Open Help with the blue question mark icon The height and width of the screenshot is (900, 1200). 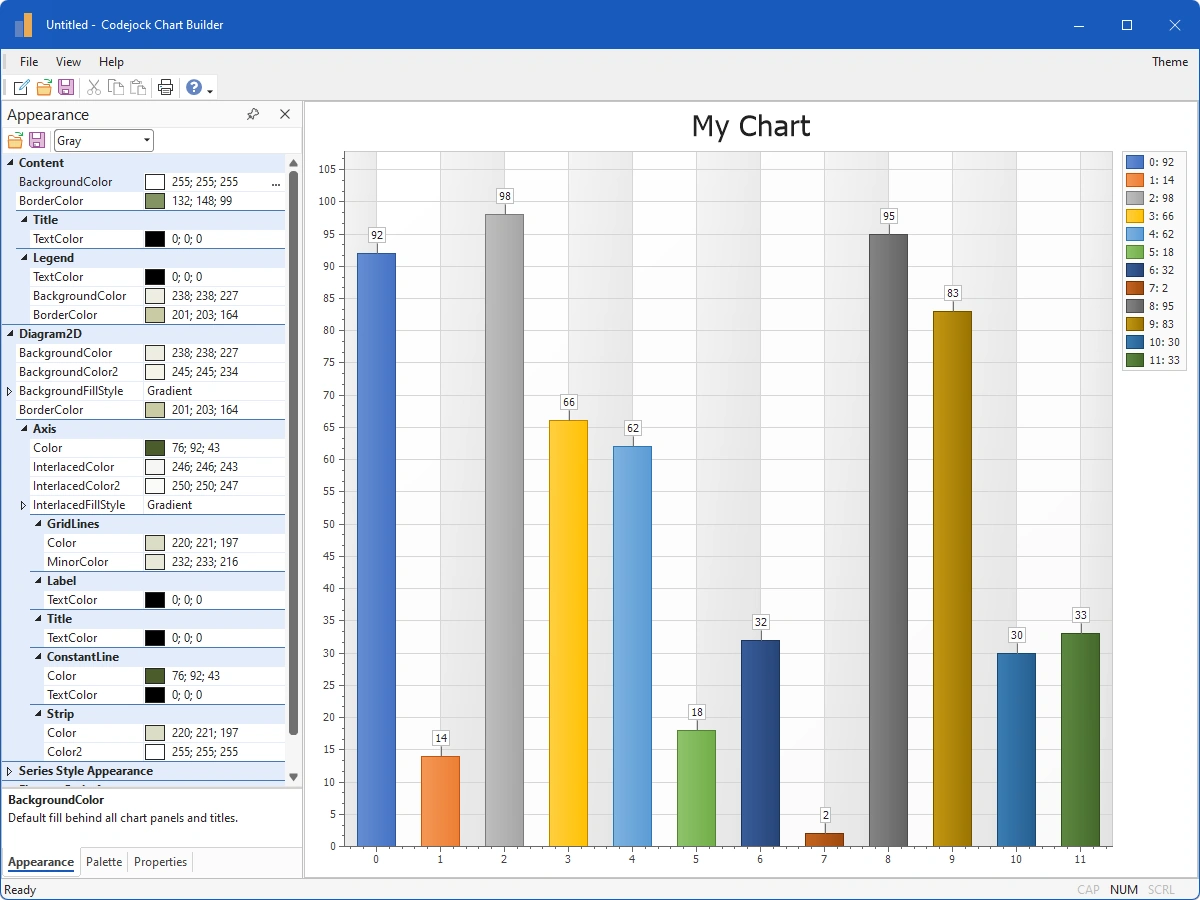[x=194, y=87]
